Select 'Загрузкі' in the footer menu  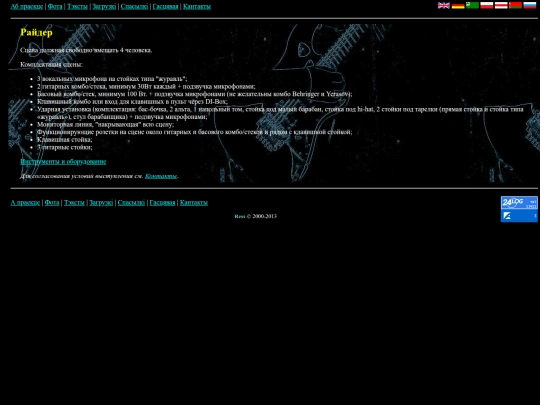coord(101,202)
